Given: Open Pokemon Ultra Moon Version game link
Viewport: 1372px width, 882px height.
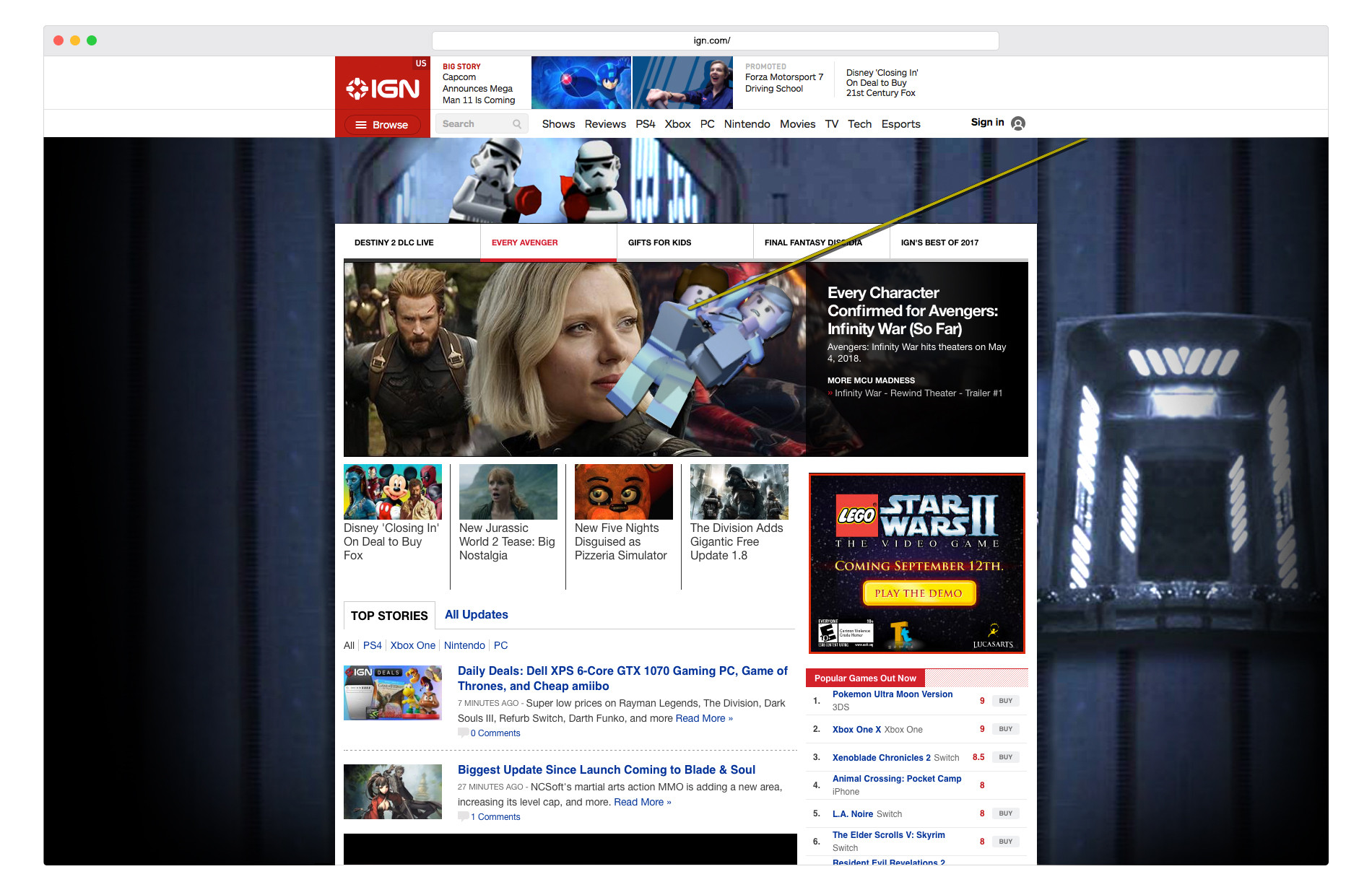Looking at the screenshot, I should click(x=893, y=694).
